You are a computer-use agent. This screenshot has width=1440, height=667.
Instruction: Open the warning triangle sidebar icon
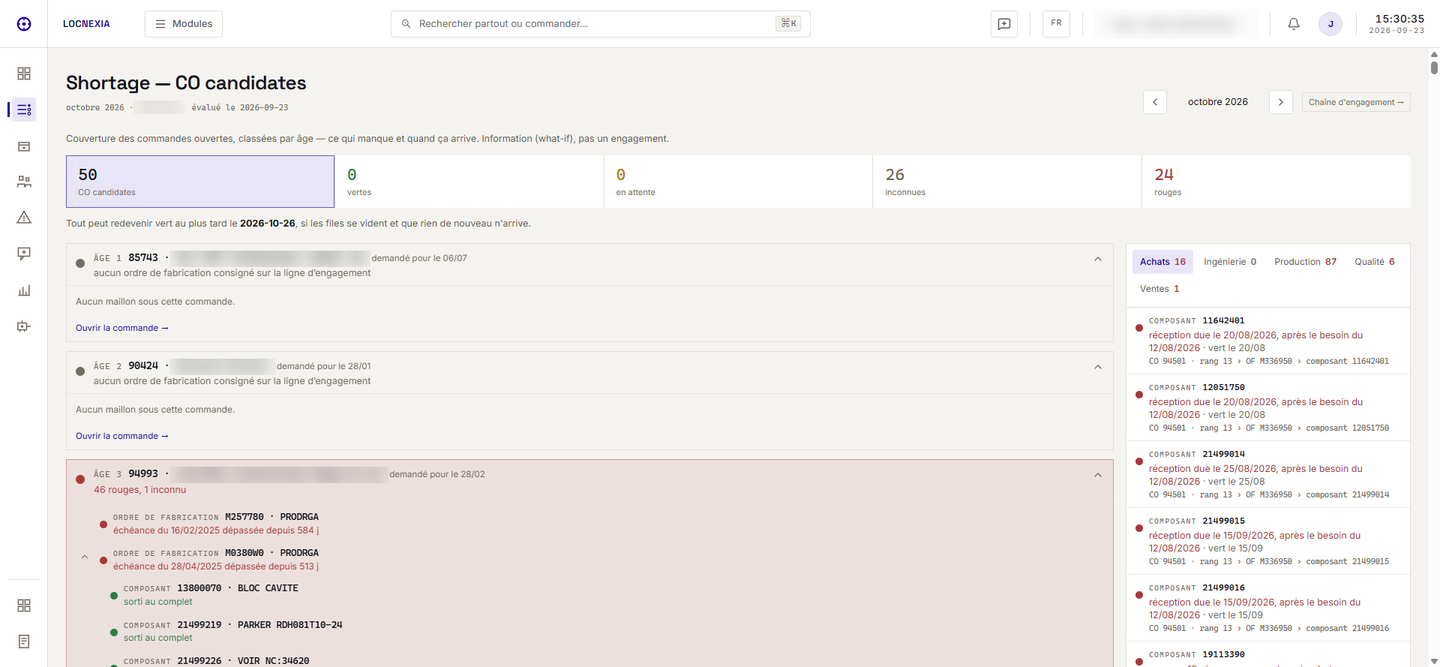click(x=24, y=218)
